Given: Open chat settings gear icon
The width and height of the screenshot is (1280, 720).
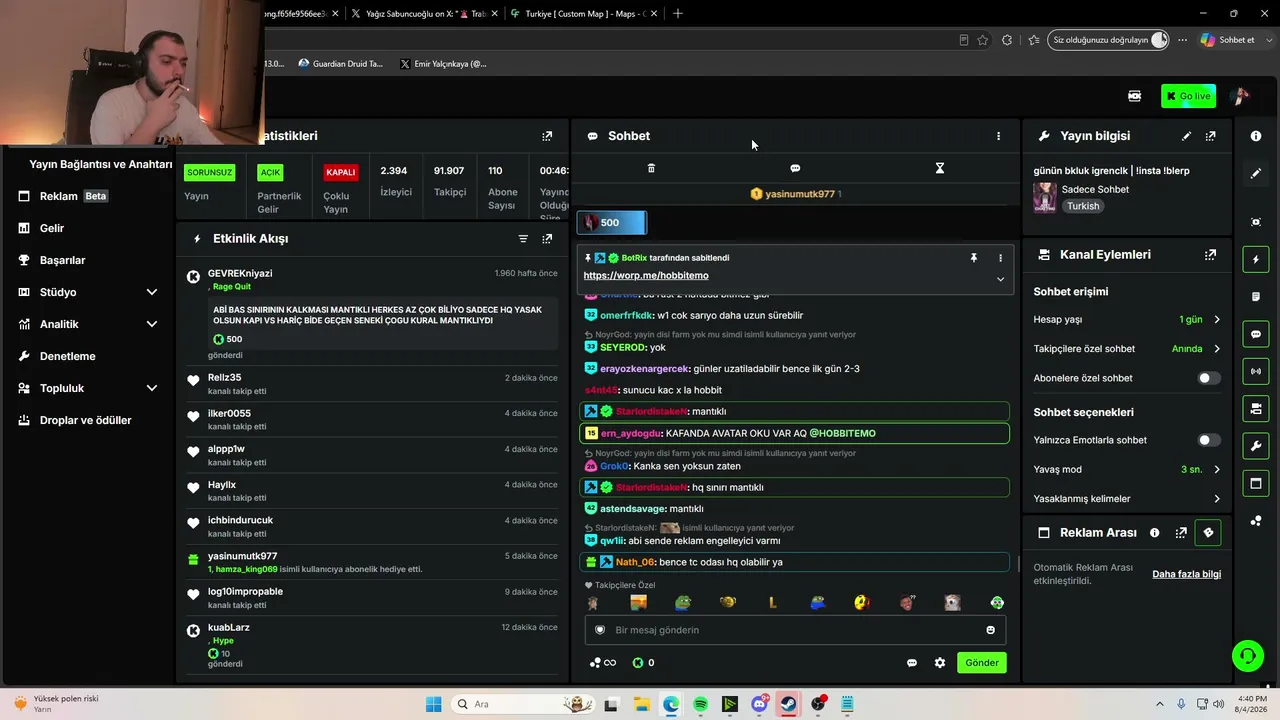Looking at the screenshot, I should click(940, 663).
